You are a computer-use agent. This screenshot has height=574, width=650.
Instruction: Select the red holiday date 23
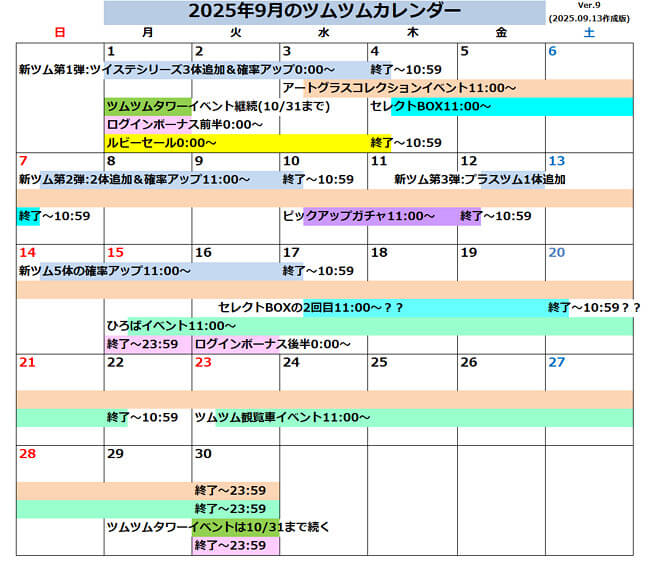[x=203, y=362]
